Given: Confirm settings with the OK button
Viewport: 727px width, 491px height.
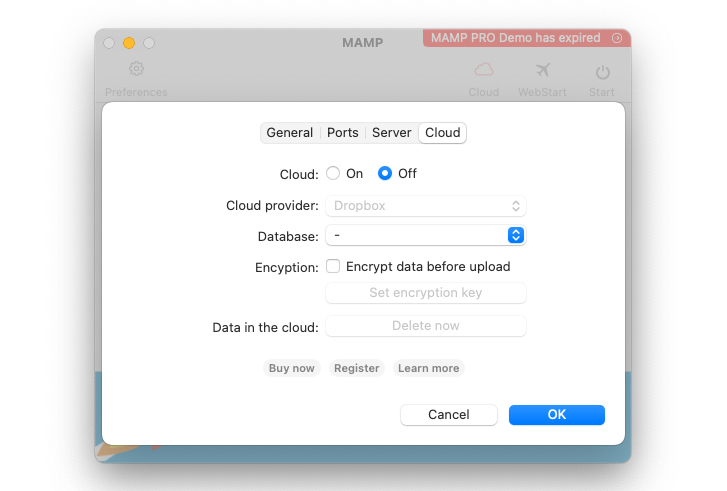Looking at the screenshot, I should click(x=557, y=415).
